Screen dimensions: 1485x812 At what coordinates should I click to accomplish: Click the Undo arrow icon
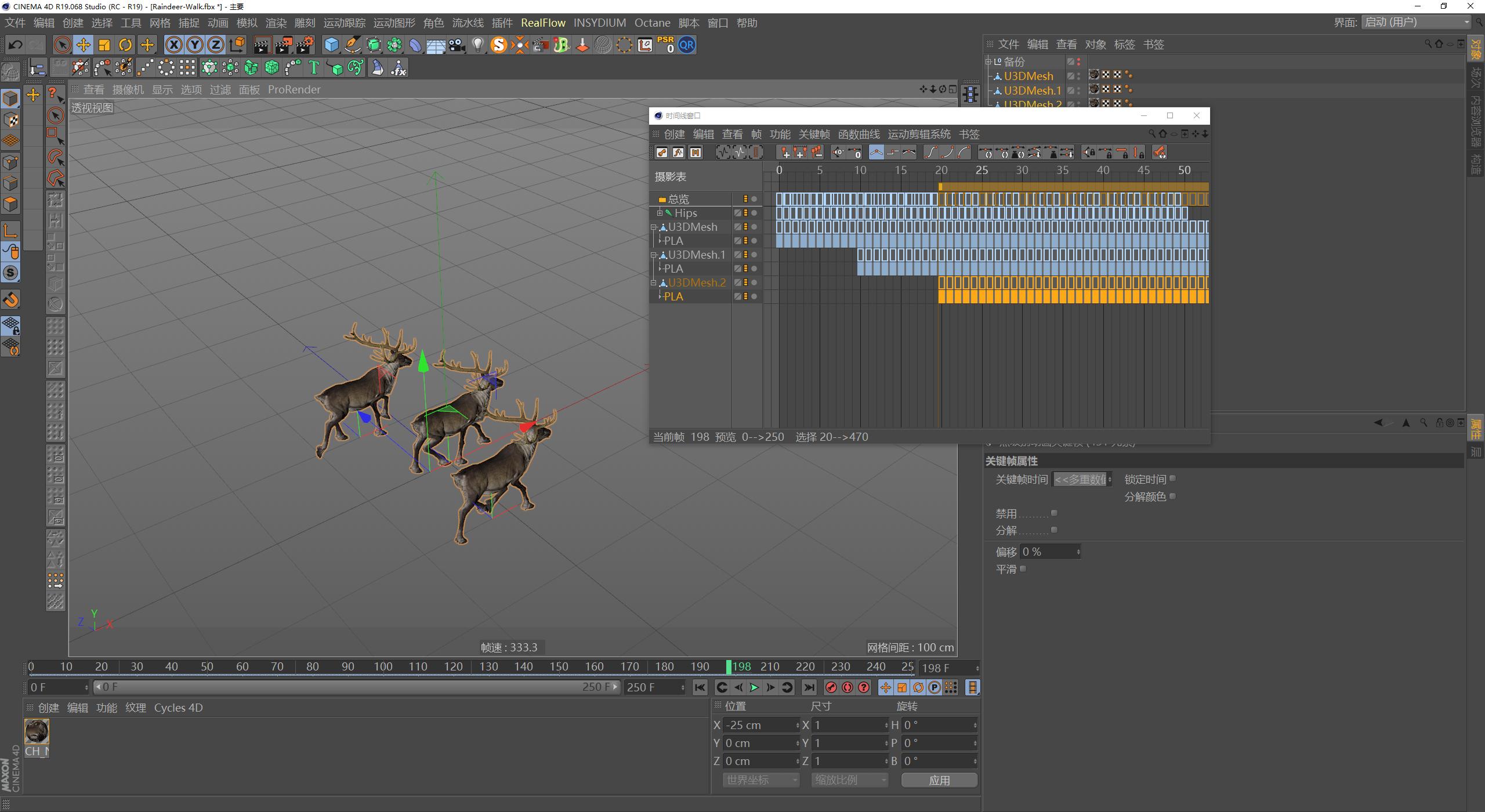pyautogui.click(x=15, y=45)
